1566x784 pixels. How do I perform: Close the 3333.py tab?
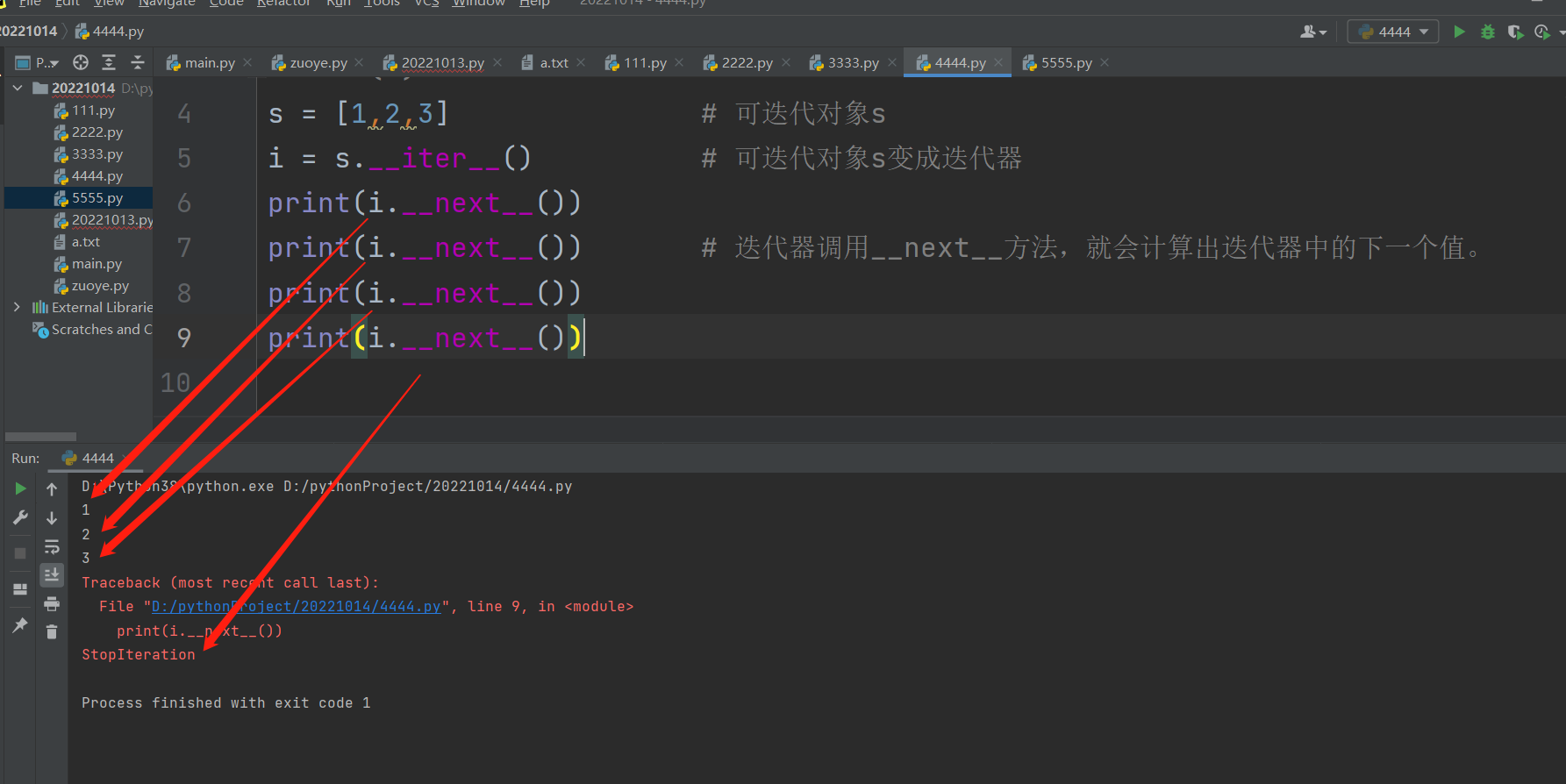pos(892,62)
